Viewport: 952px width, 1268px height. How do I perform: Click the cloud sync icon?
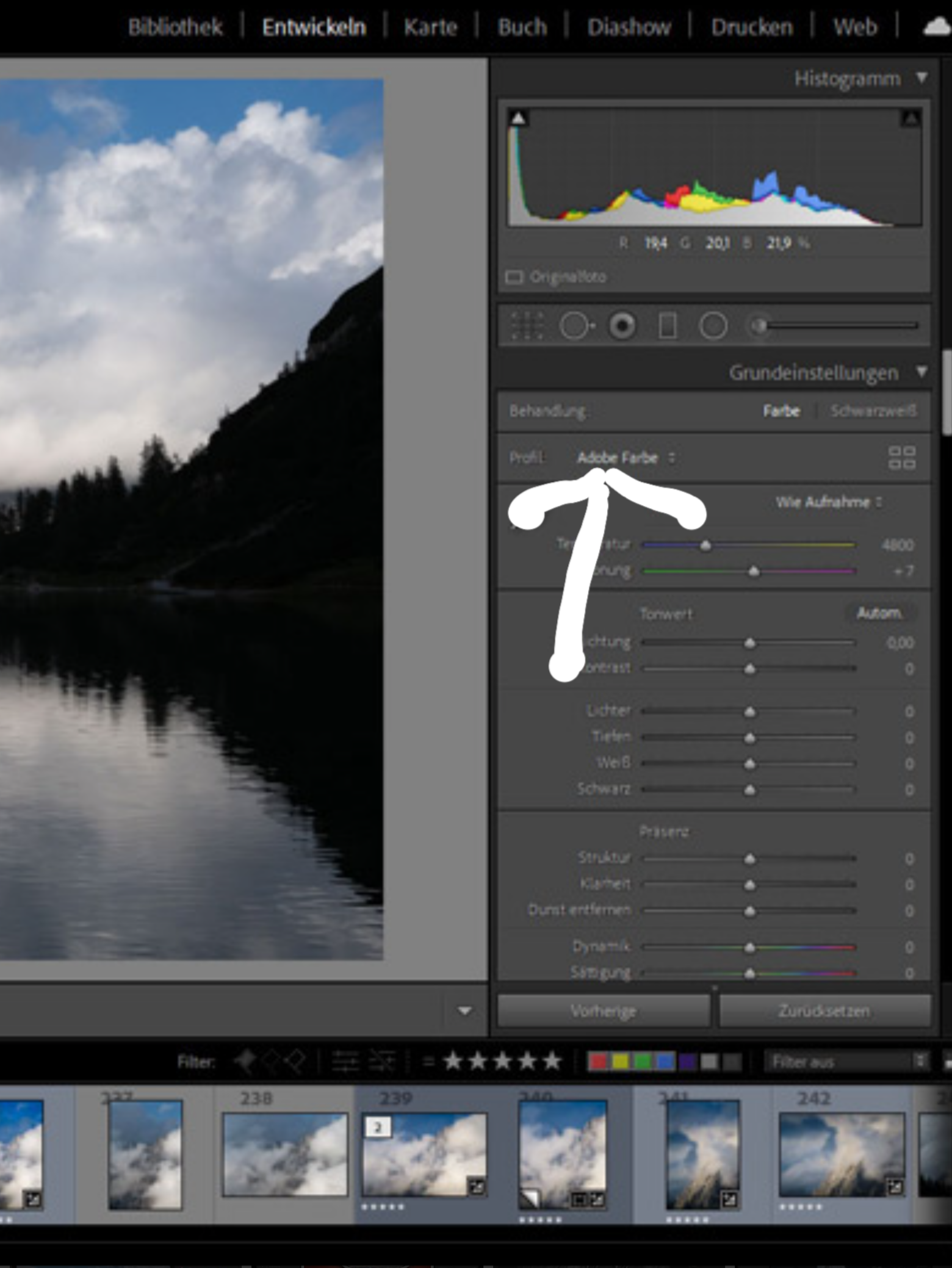coord(937,27)
